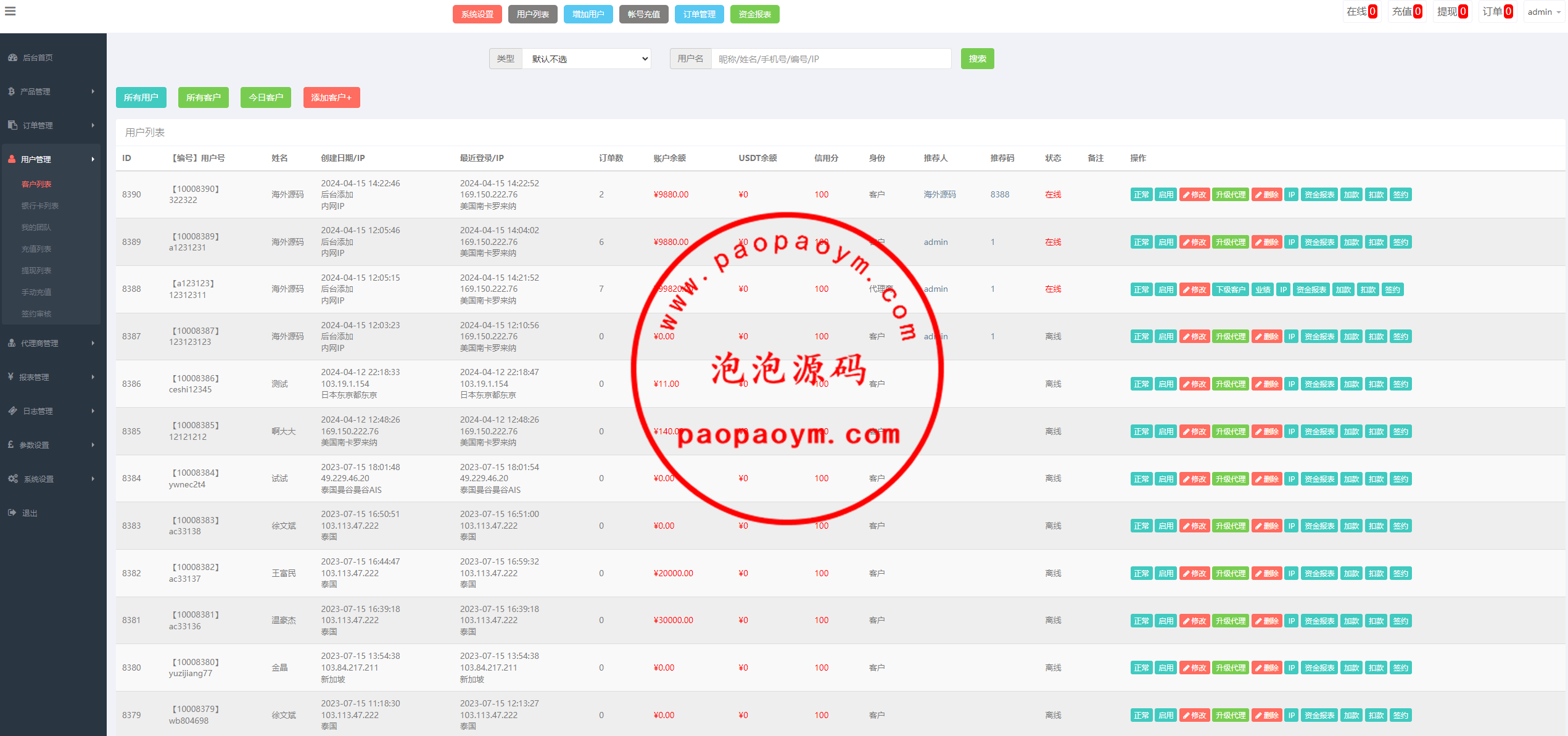Click the 今日客户 filter button
1568x736 pixels.
(x=266, y=97)
